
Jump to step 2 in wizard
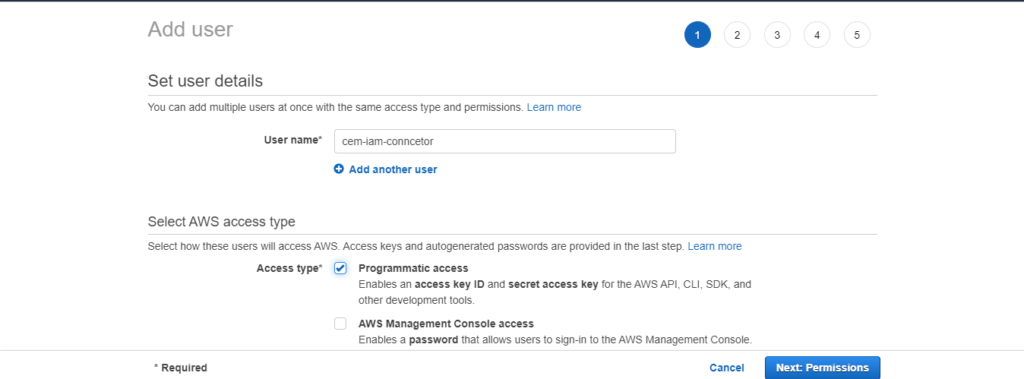[x=737, y=35]
